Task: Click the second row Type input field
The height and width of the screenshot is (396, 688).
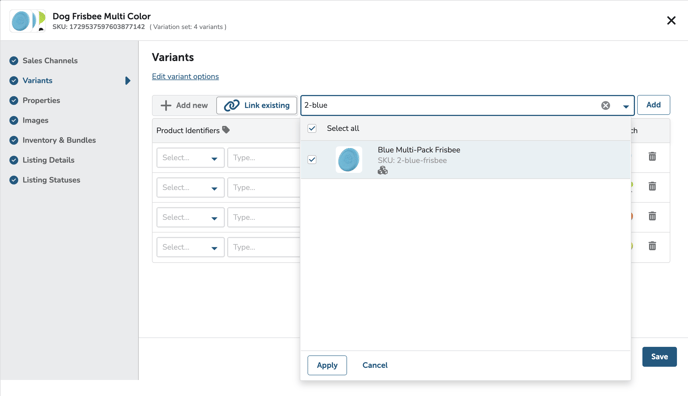Action: pyautogui.click(x=264, y=188)
